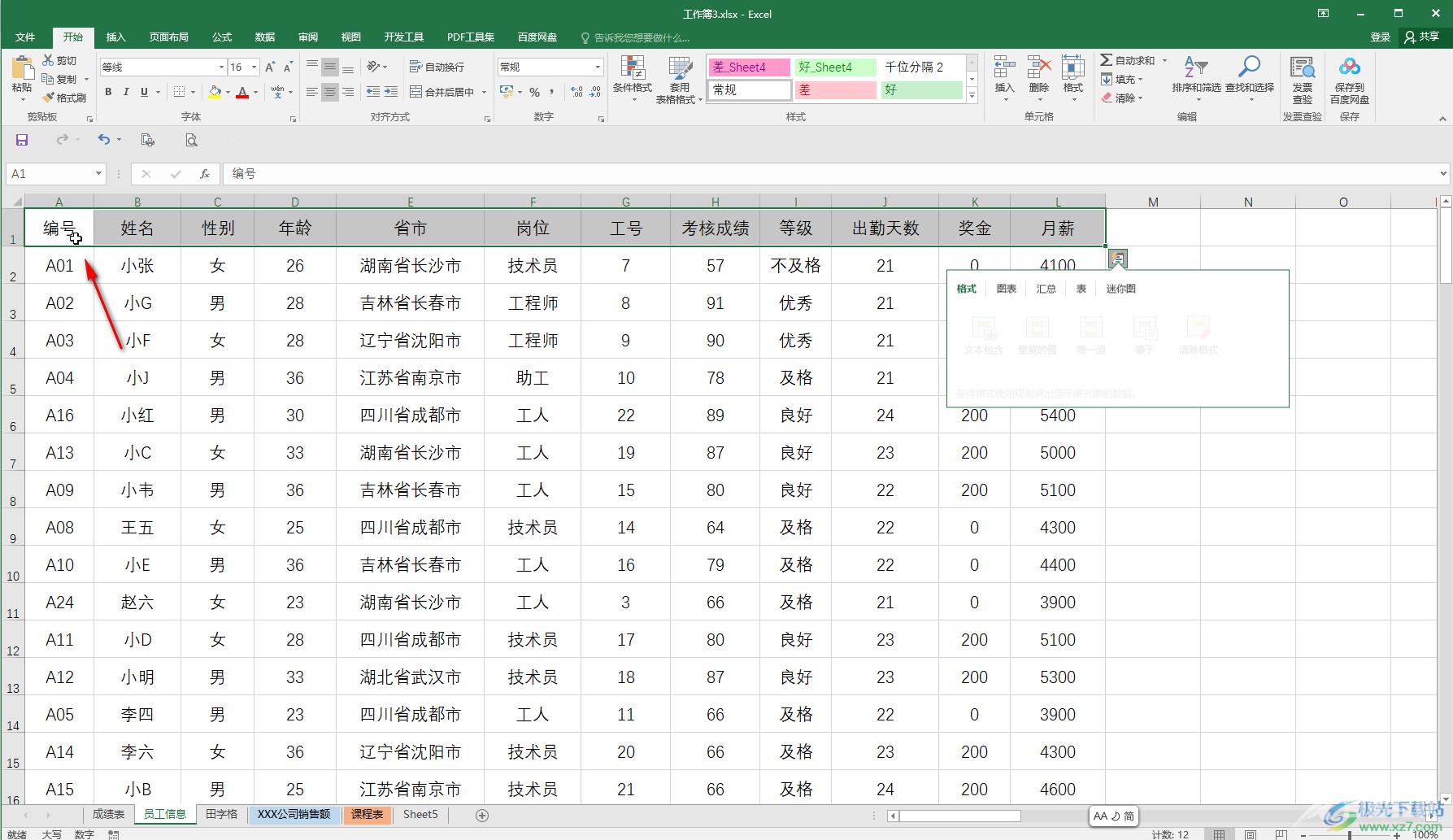Open the File (文件) tab
This screenshot has width=1453, height=840.
point(25,37)
